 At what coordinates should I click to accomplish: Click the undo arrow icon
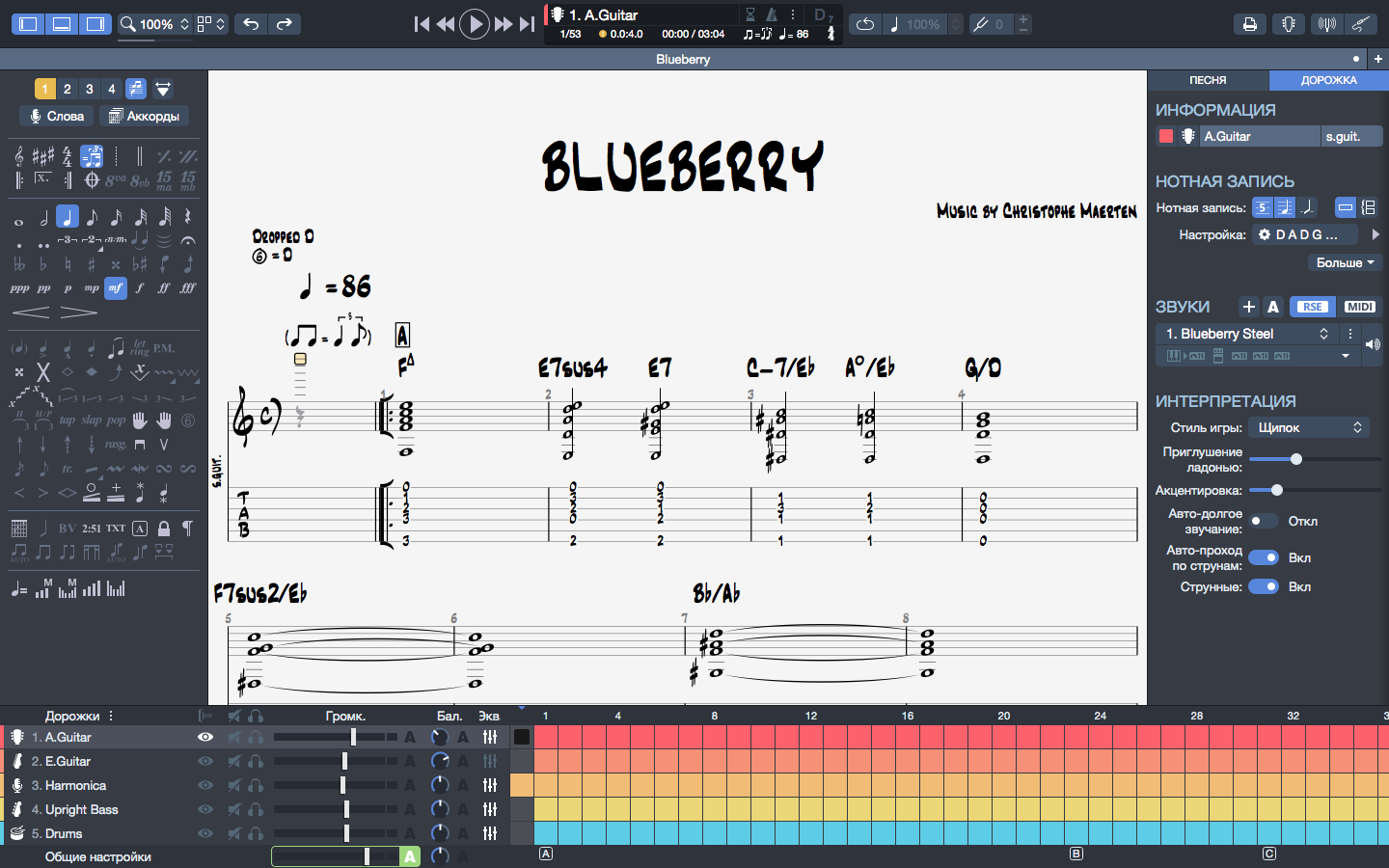pos(251,24)
